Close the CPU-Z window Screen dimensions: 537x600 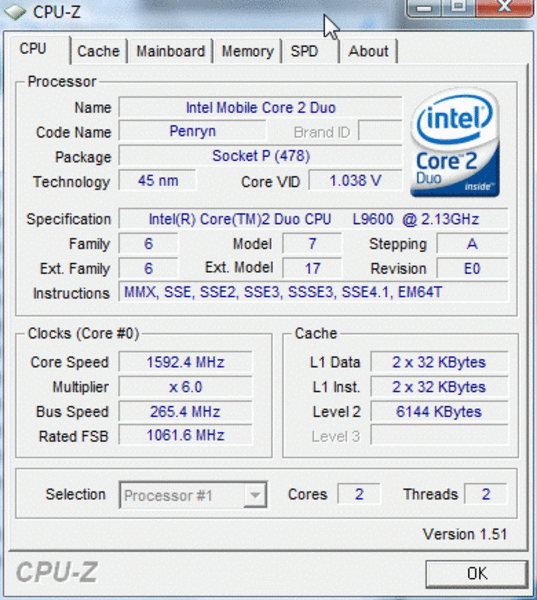tap(504, 8)
